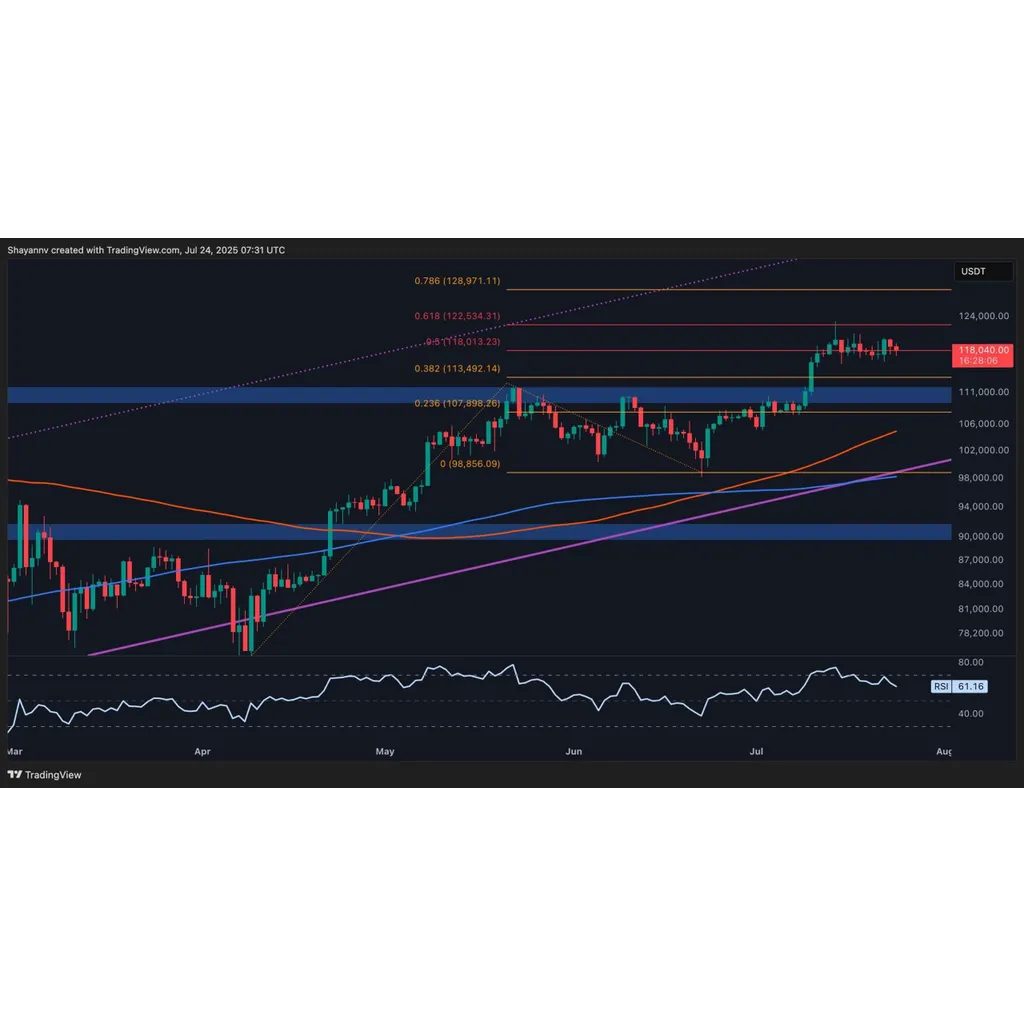The image size is (1024, 1024).
Task: Click the 94,000.00 price axis label
Action: [x=981, y=507]
